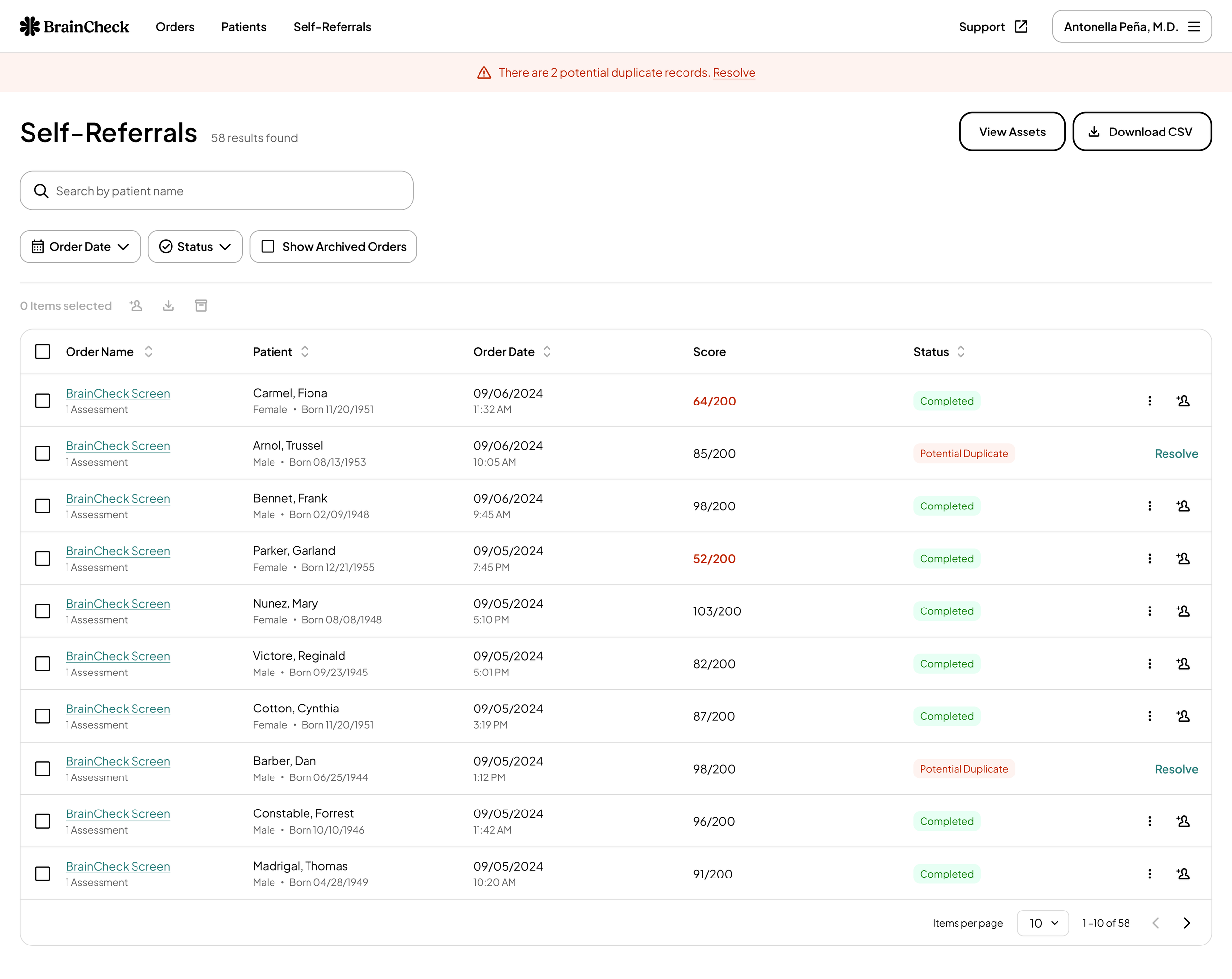
Task: Click the bulk download icon above the table
Action: (168, 305)
